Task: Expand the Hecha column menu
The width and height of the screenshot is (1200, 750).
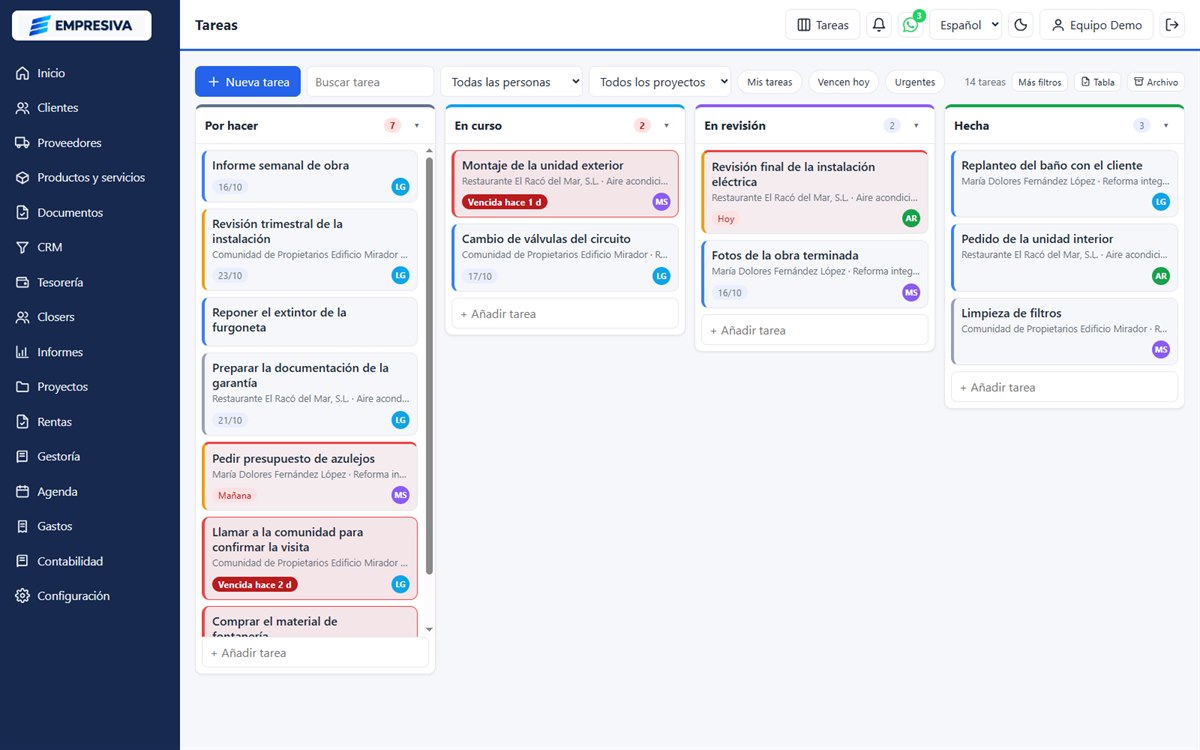Action: pos(1166,126)
